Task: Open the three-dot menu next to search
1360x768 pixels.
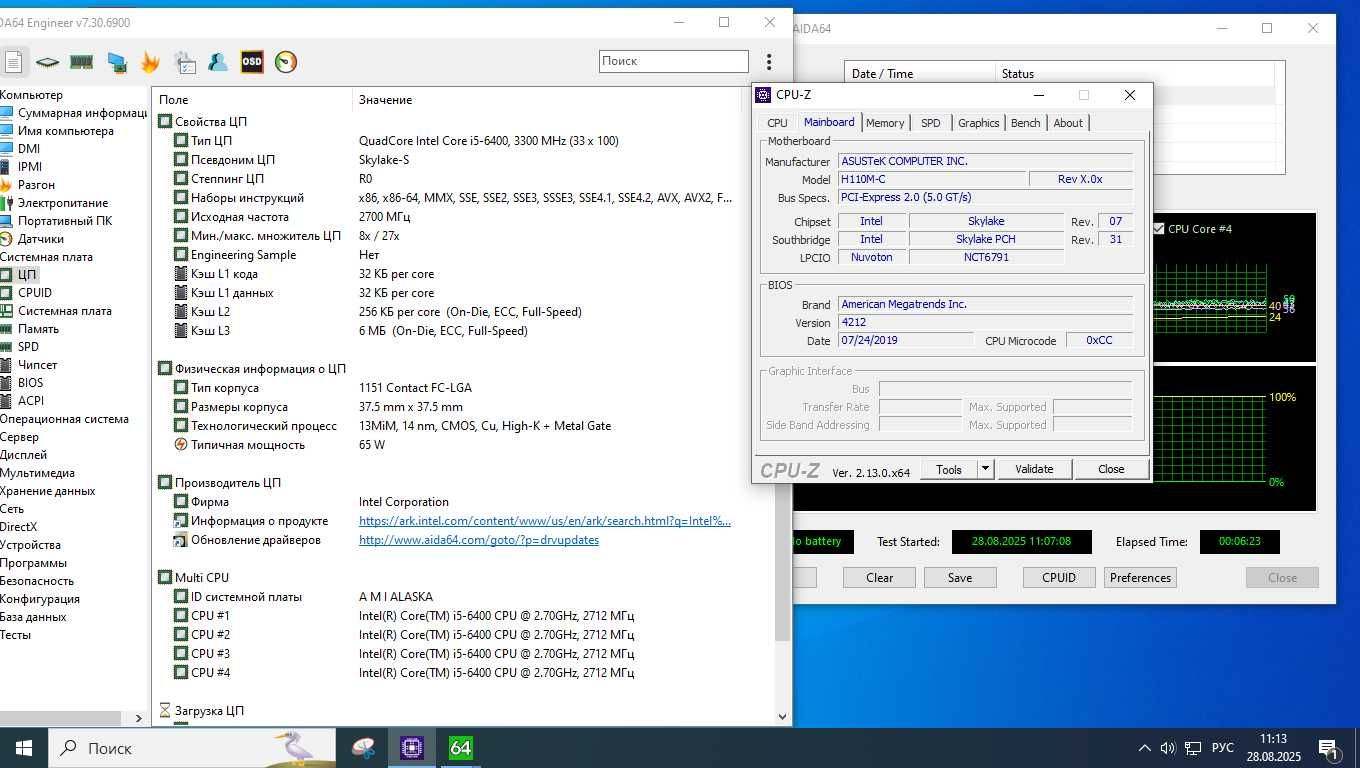Action: click(769, 62)
